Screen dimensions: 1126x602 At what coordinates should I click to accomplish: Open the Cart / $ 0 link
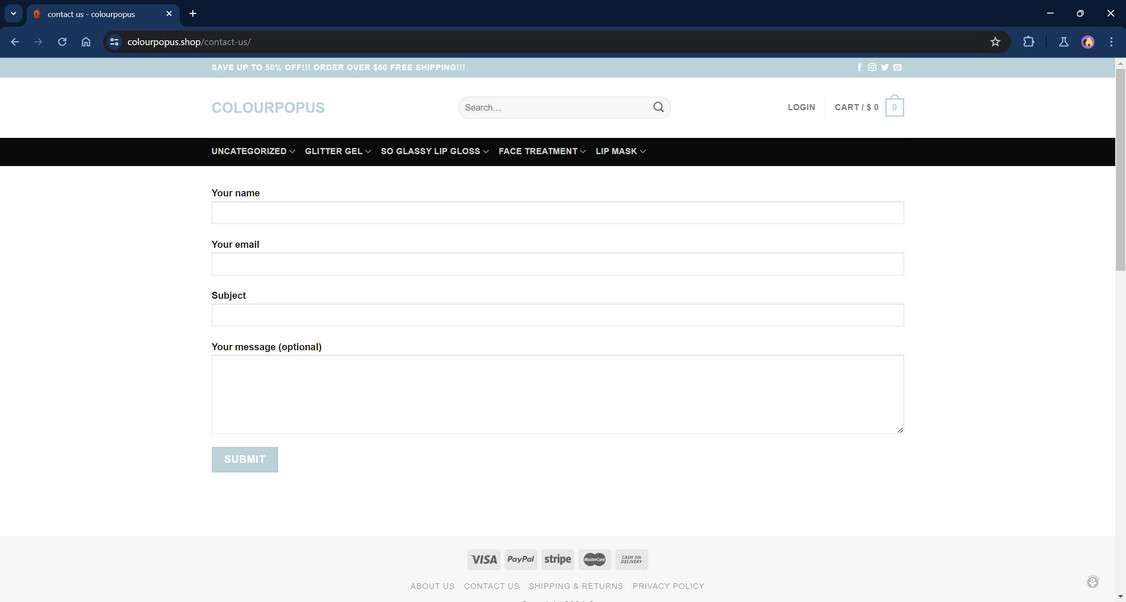click(856, 107)
